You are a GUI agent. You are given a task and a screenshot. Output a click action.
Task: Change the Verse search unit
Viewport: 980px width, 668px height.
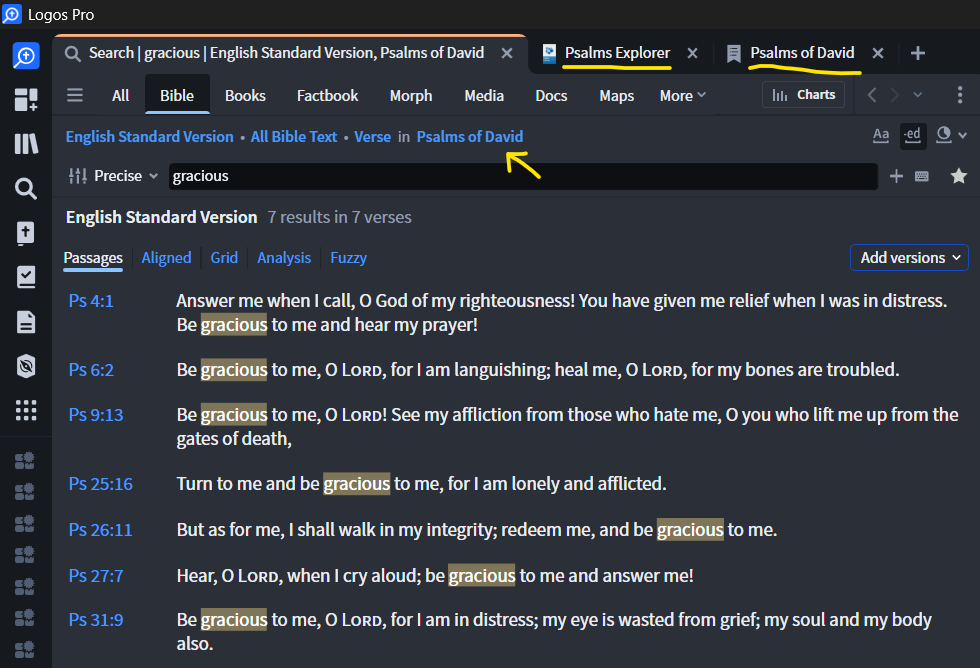tap(372, 137)
